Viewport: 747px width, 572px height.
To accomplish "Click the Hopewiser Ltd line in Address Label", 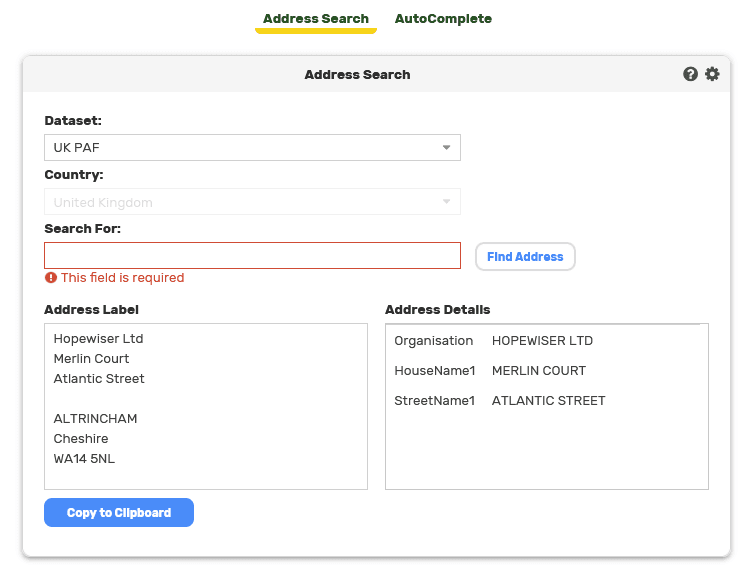I will coord(99,339).
